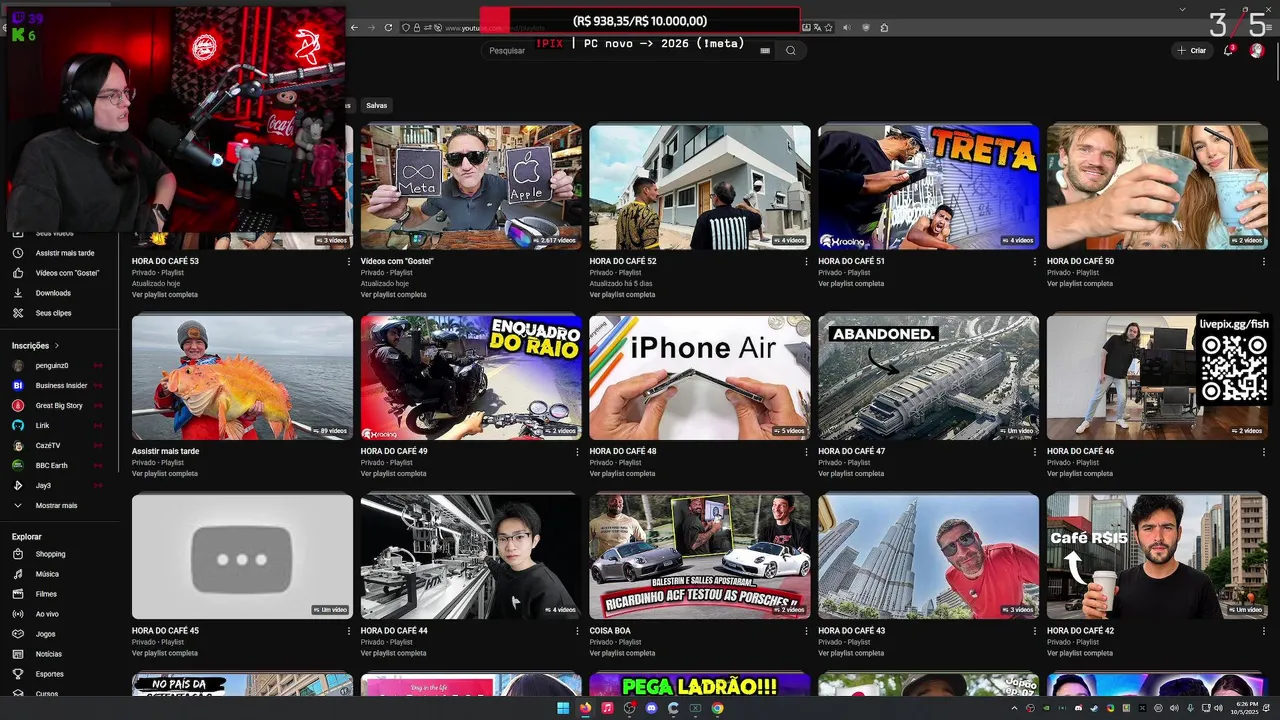1280x720 pixels.
Task: Open the Esportes trophy icon
Action: click(x=17, y=674)
